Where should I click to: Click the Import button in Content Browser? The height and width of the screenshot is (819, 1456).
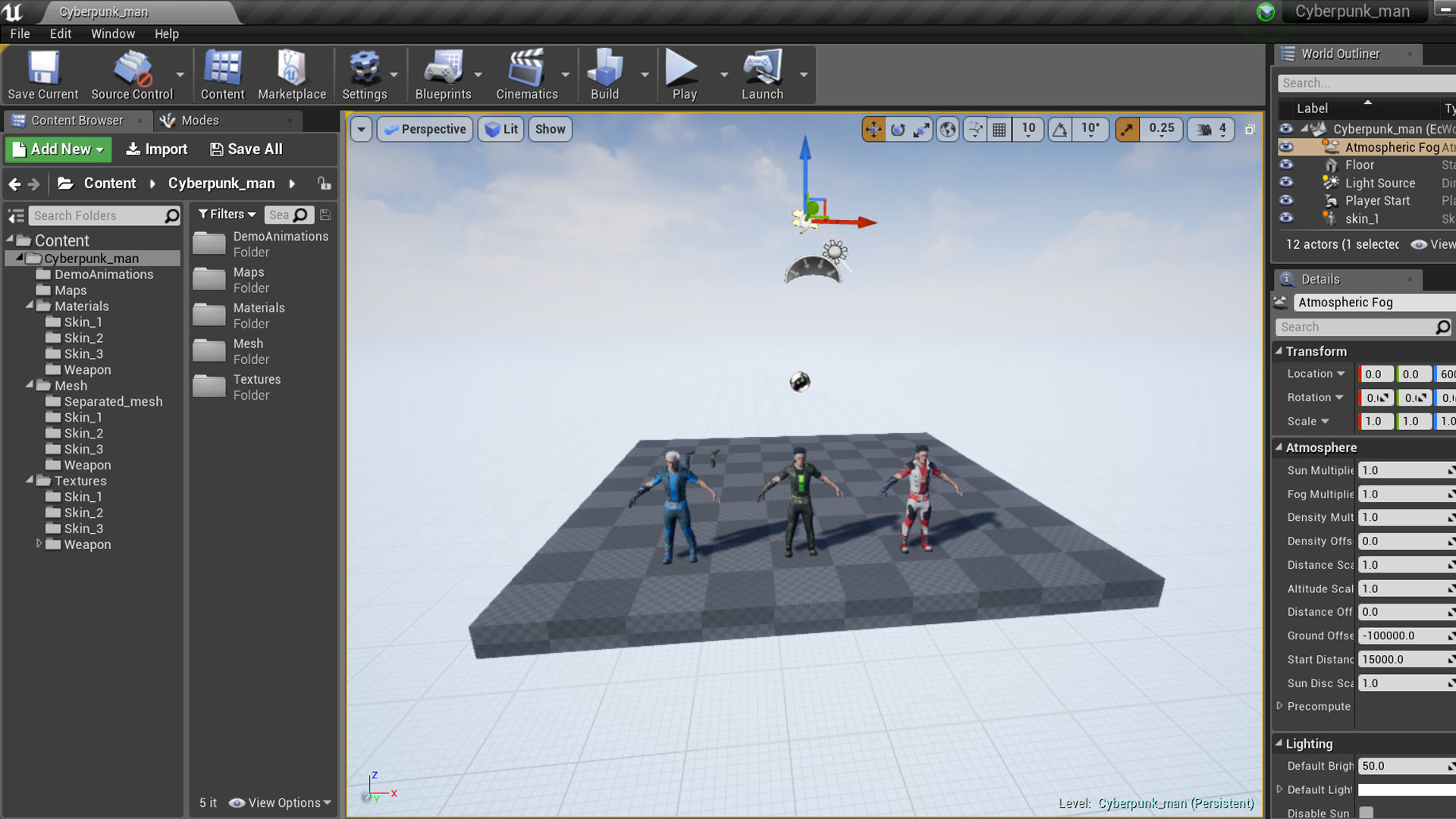point(156,149)
